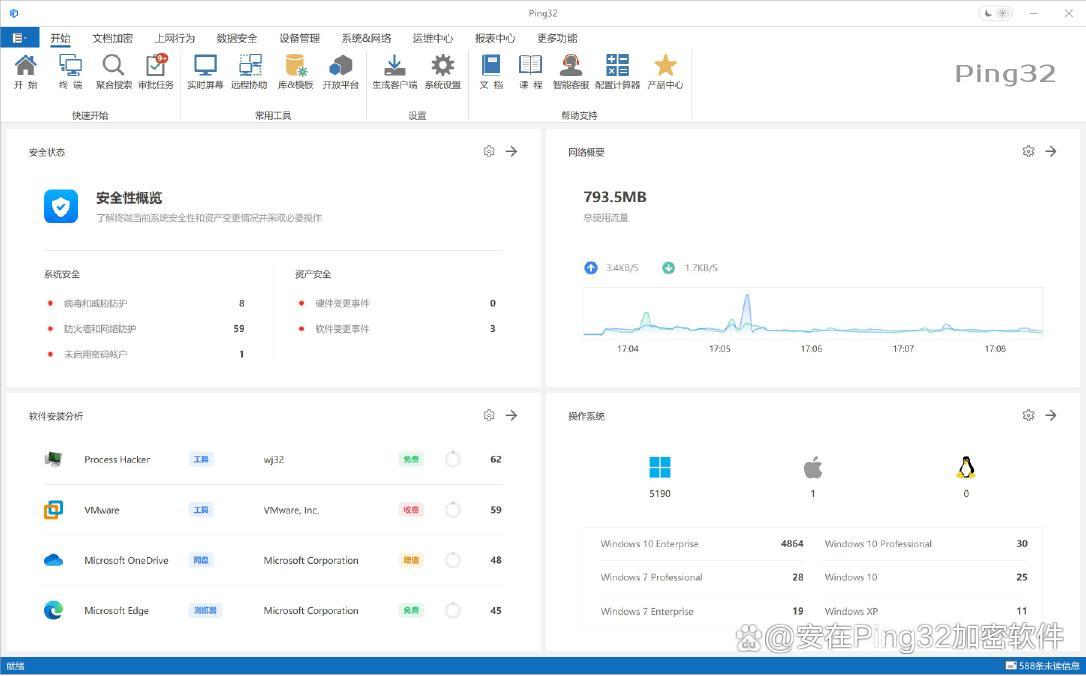
Task: Click the network traffic chart
Action: (812, 313)
